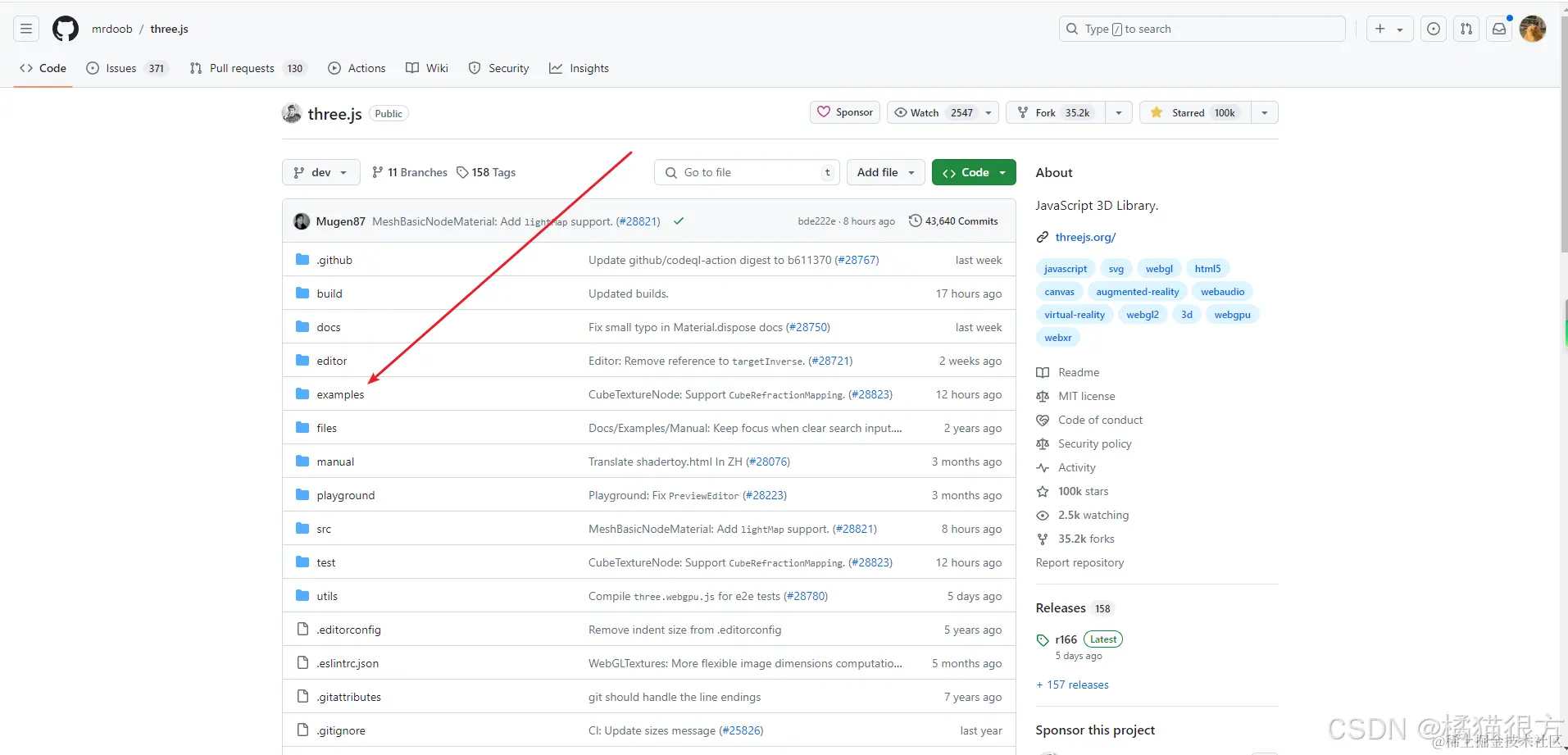Screen dimensions: 1568x755
Task: Click the commits history clock icon
Action: (916, 221)
